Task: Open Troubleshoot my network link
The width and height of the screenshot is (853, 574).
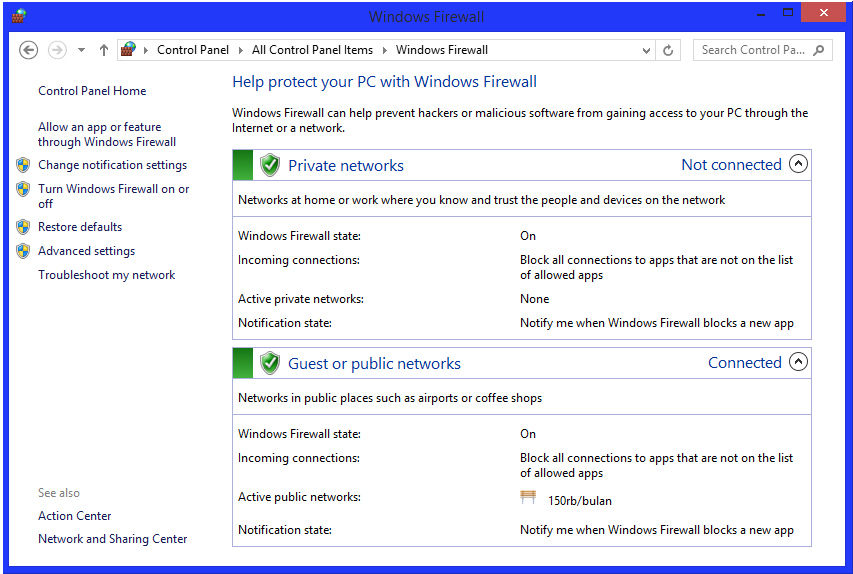Action: pyautogui.click(x=107, y=275)
